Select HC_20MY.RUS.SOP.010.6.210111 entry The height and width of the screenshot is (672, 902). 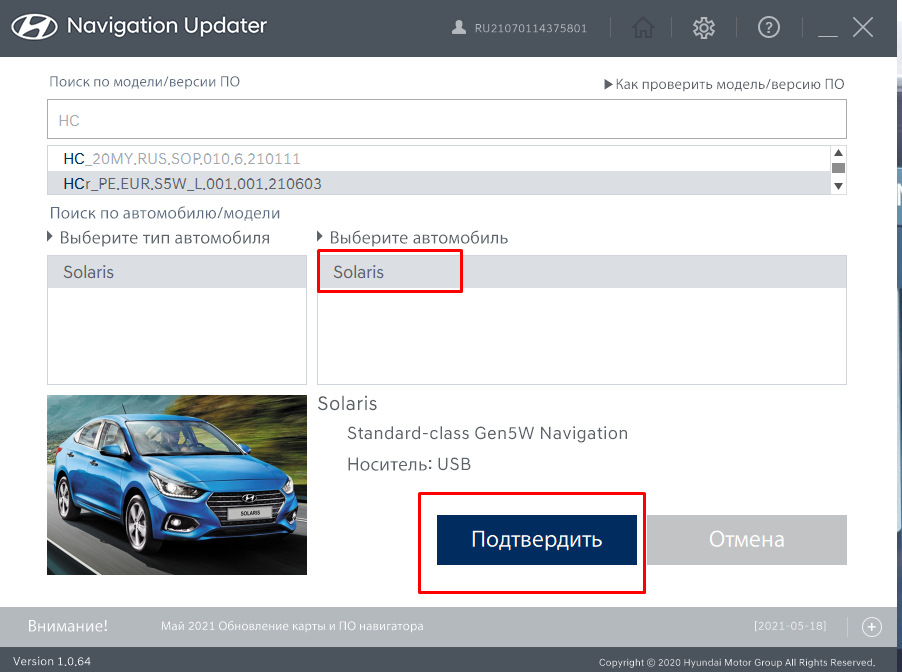(x=439, y=159)
